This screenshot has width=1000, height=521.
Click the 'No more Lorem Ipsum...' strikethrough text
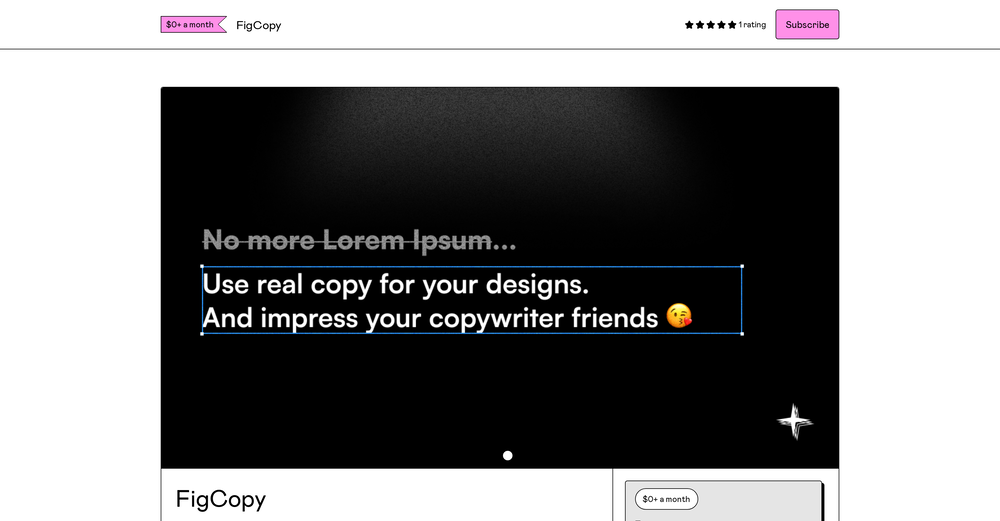[x=359, y=240]
